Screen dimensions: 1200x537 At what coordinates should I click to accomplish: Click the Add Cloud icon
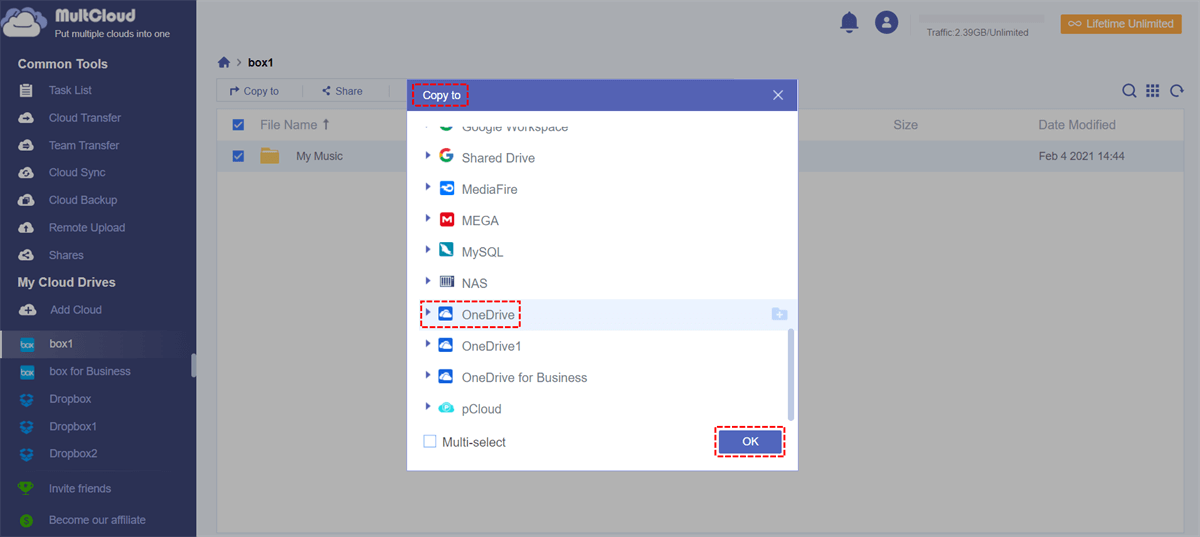(28, 310)
